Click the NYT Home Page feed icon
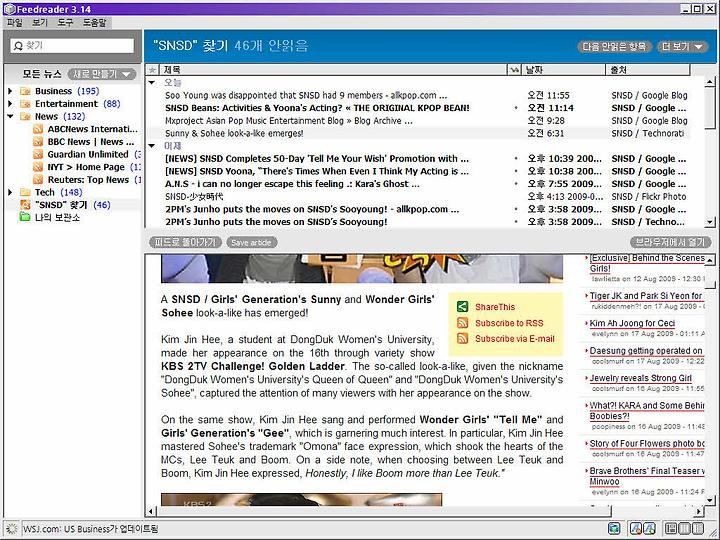 (38, 167)
